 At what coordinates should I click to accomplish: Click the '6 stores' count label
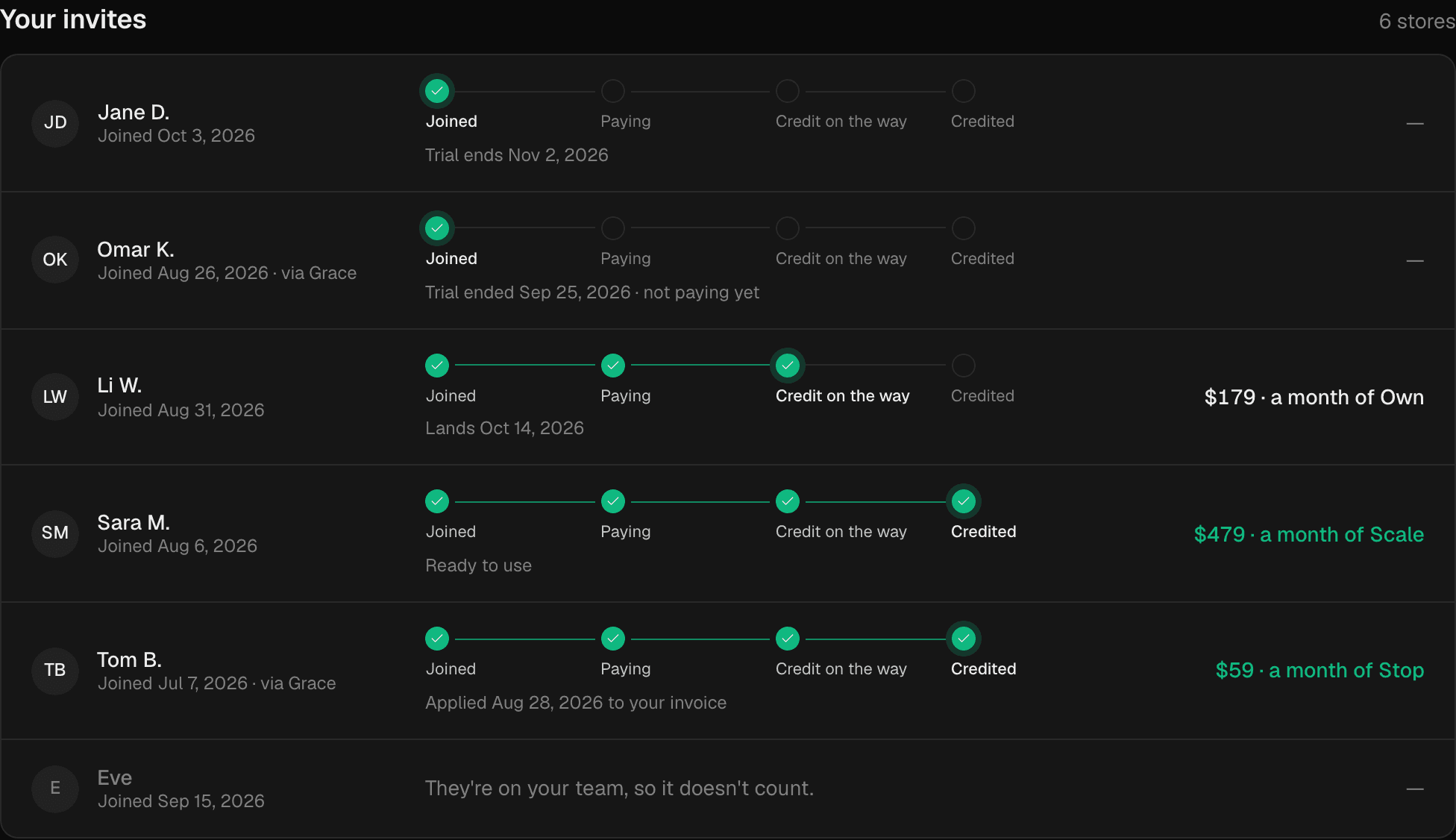point(1417,21)
